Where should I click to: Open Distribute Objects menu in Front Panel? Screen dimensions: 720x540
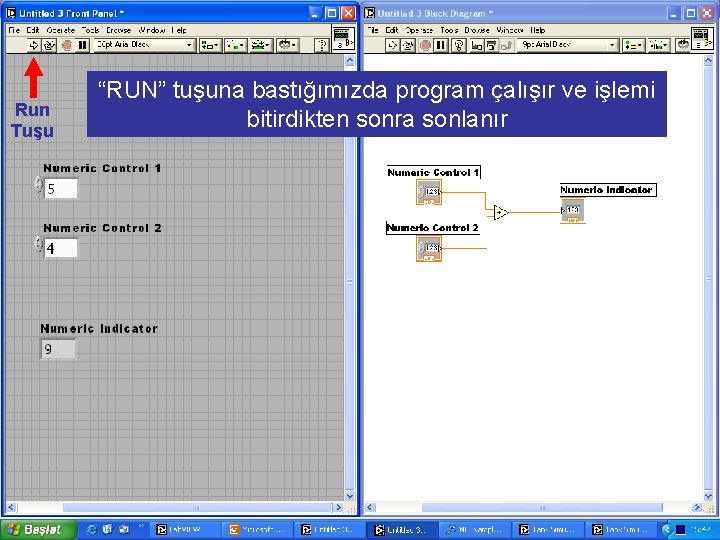(x=236, y=45)
